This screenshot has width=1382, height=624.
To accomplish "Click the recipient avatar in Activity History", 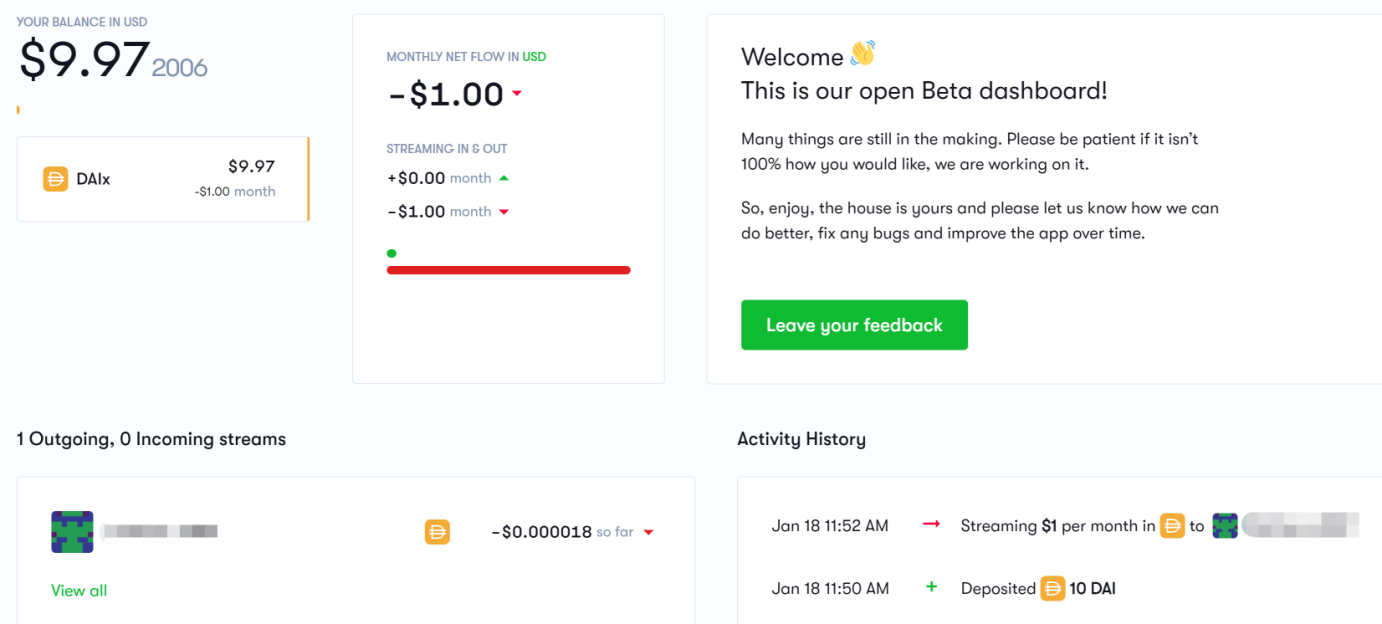I will [1225, 525].
